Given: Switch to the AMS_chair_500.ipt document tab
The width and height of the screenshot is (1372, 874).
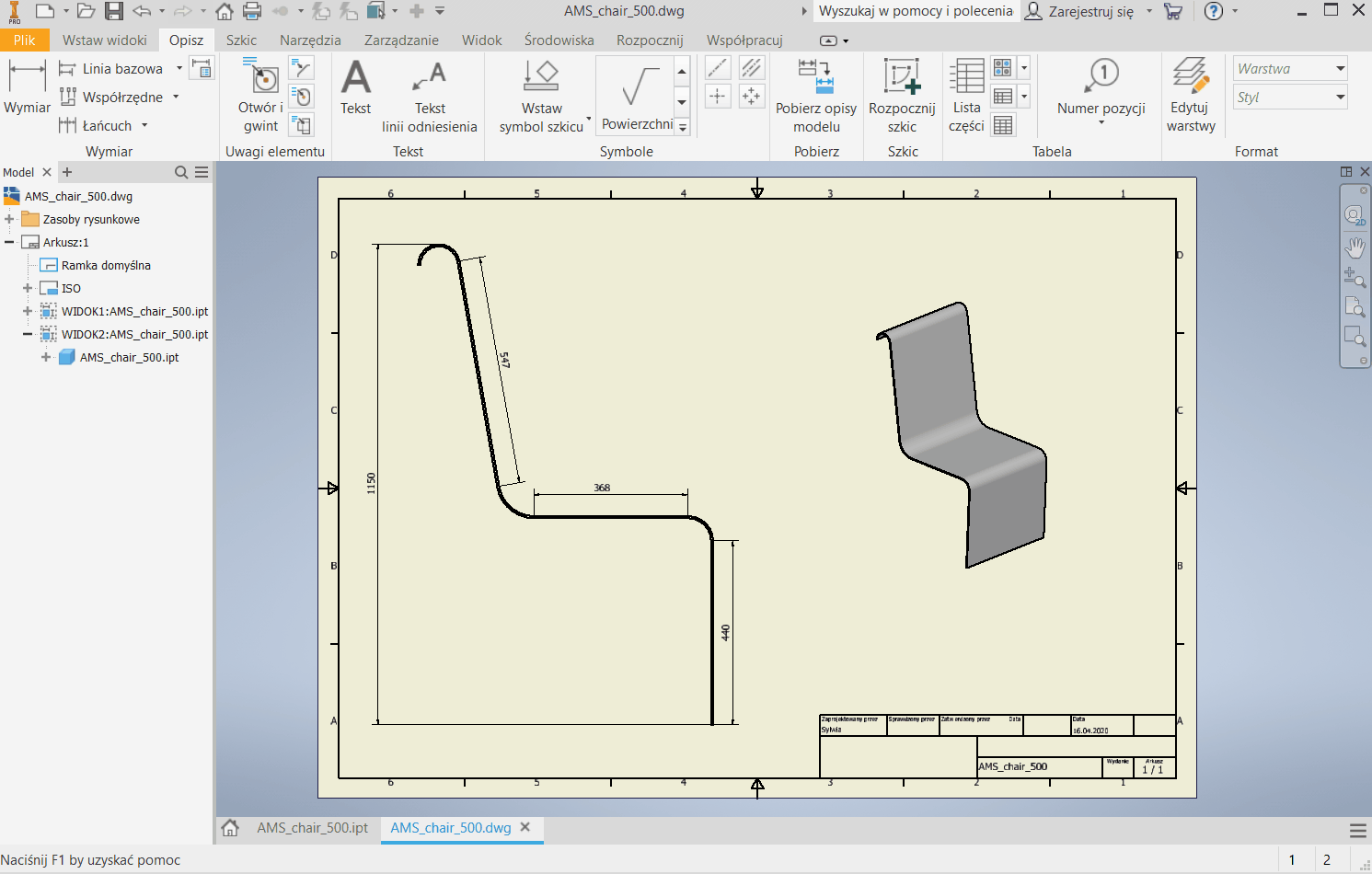Looking at the screenshot, I should tap(312, 827).
